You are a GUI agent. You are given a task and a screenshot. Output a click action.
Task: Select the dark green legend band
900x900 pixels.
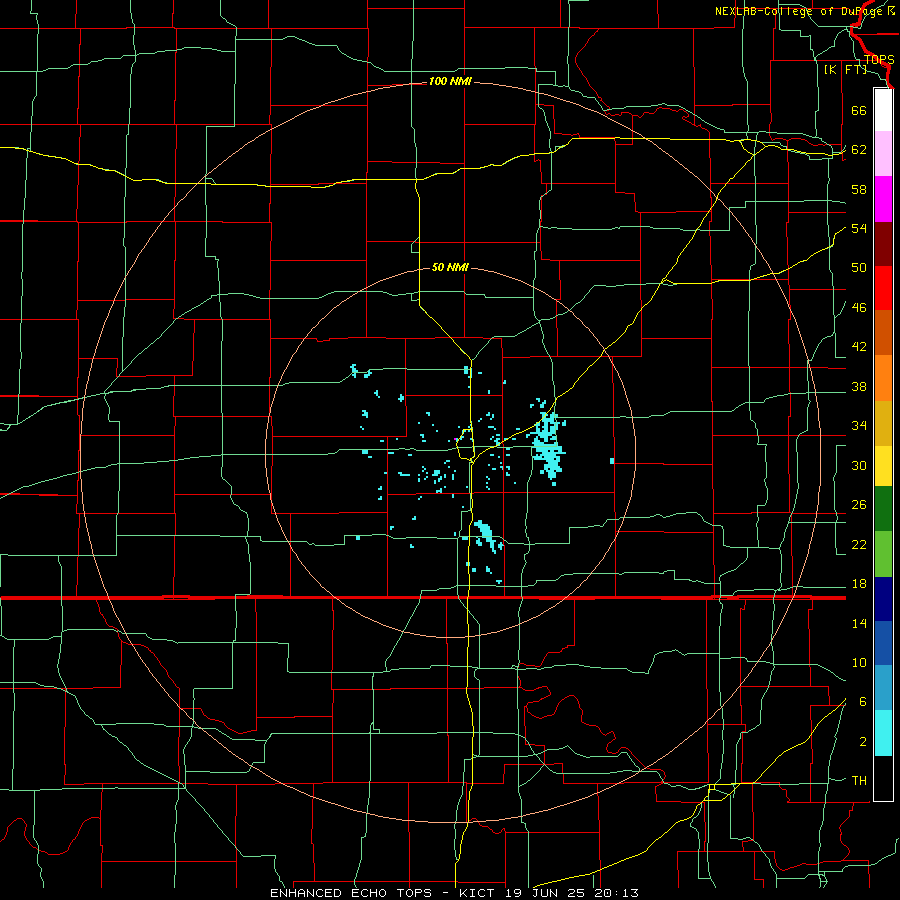pyautogui.click(x=883, y=509)
